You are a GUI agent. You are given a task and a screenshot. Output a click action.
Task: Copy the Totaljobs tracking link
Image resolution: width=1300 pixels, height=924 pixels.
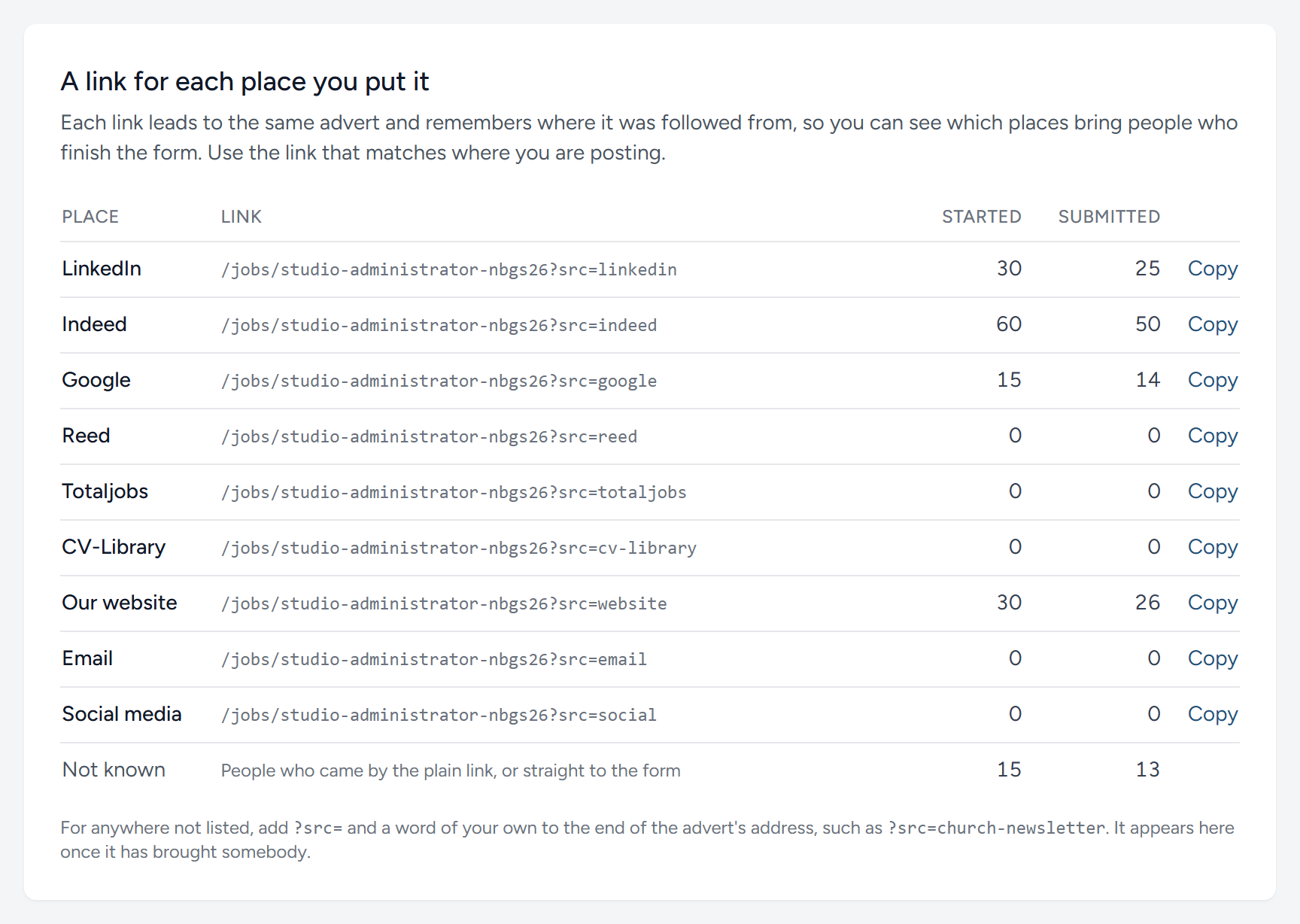tap(1212, 491)
